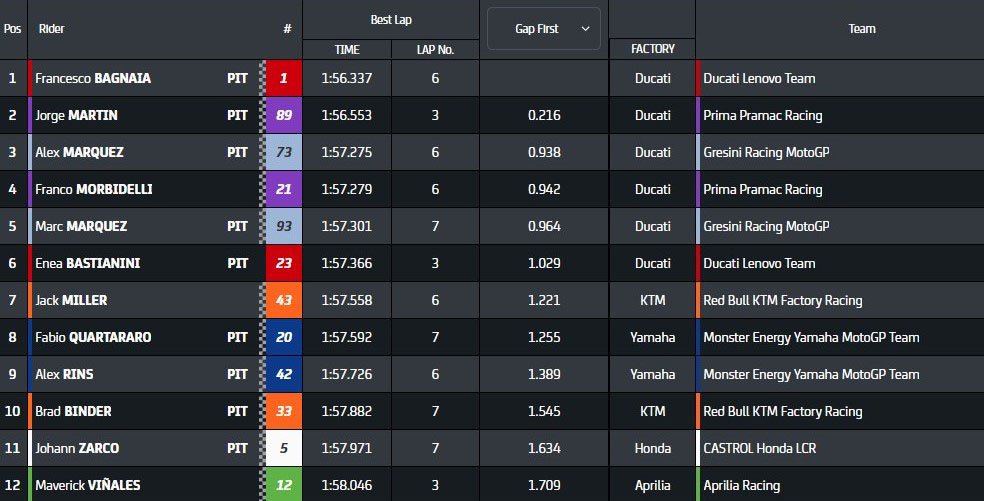Image resolution: width=984 pixels, height=501 pixels.
Task: Click Yamaha factory in Rins row
Action: tap(653, 375)
